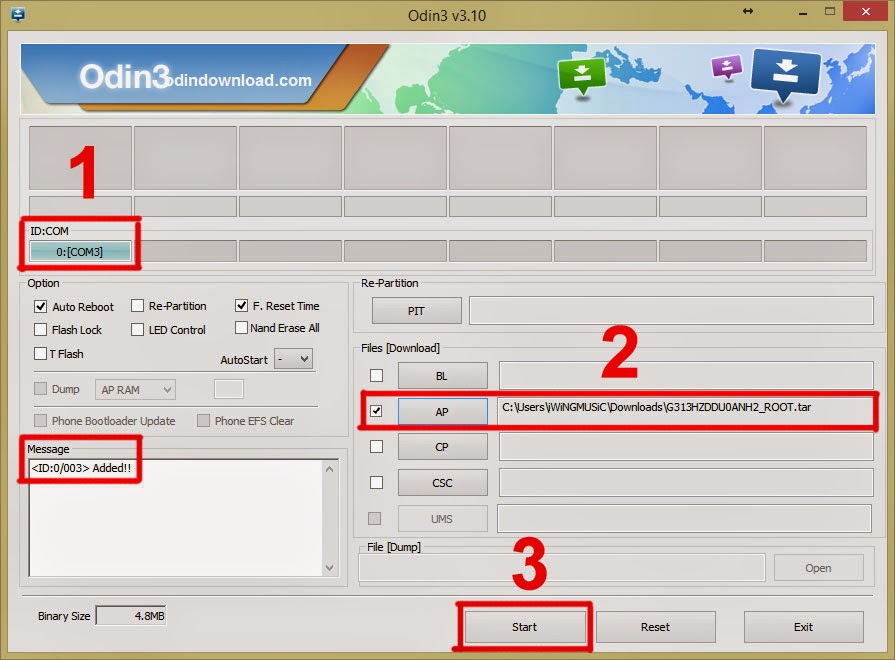The width and height of the screenshot is (895, 660).
Task: Click the UMS checkbox
Action: pos(374,518)
